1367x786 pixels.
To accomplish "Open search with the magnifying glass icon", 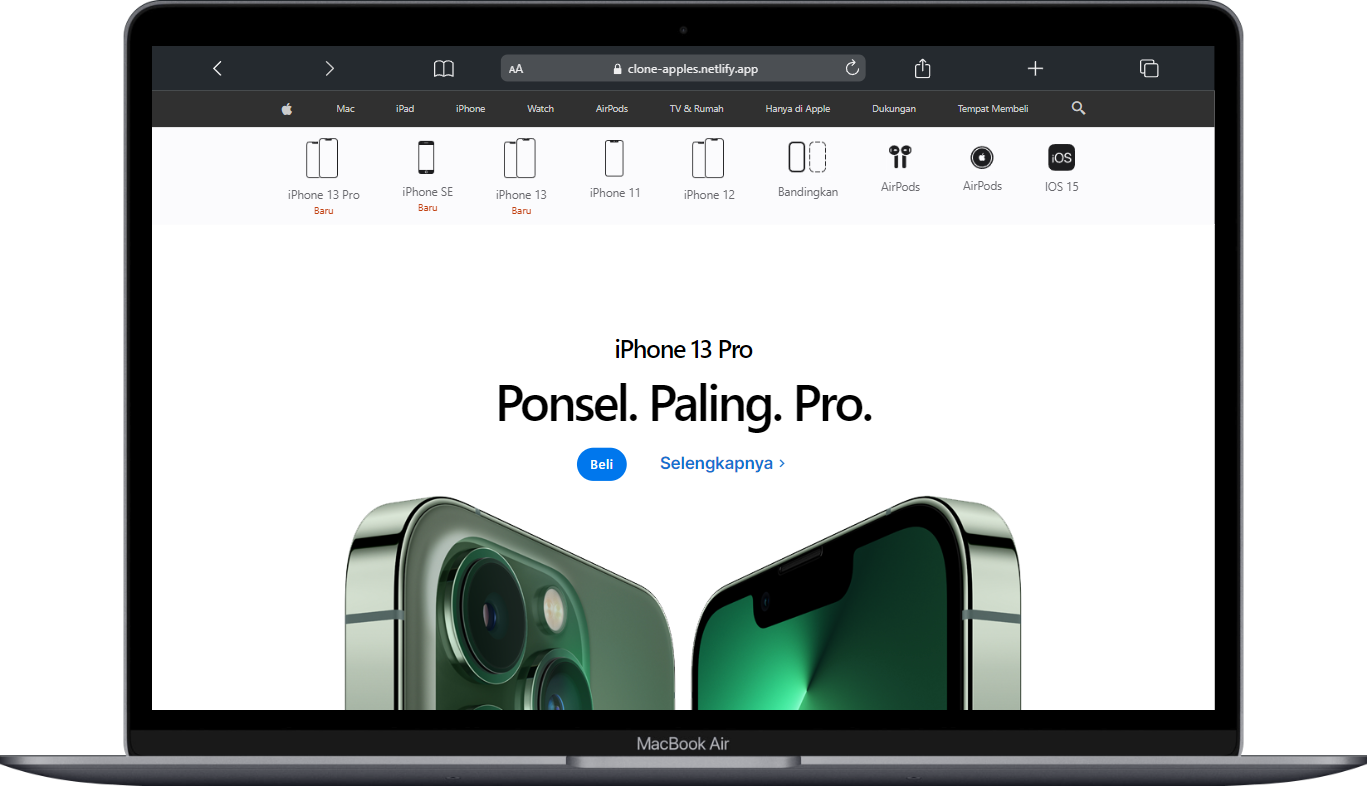I will pyautogui.click(x=1078, y=108).
